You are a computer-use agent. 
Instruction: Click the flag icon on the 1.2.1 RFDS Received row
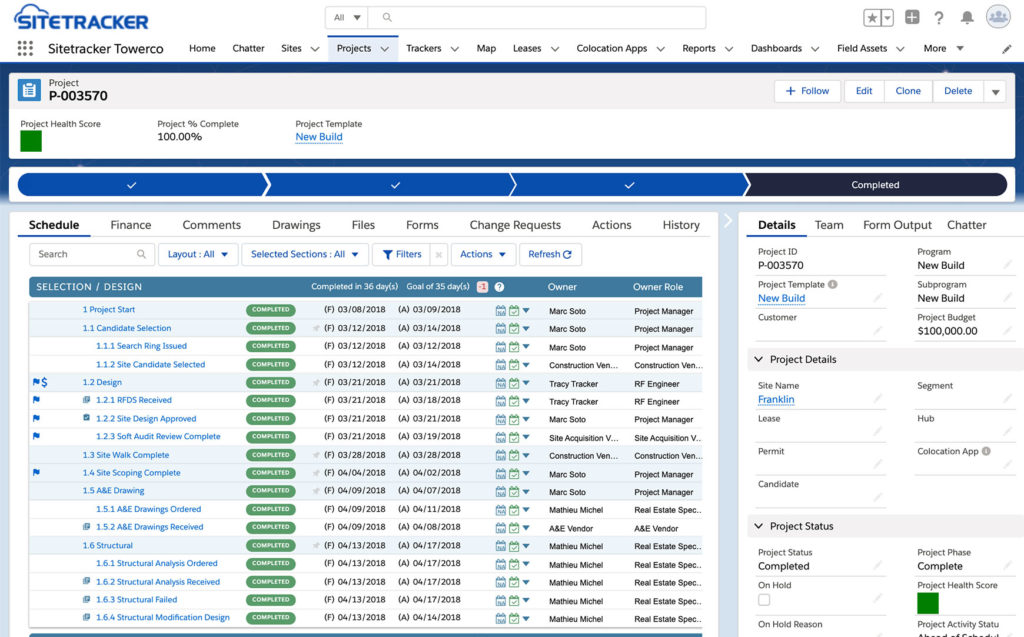click(36, 400)
